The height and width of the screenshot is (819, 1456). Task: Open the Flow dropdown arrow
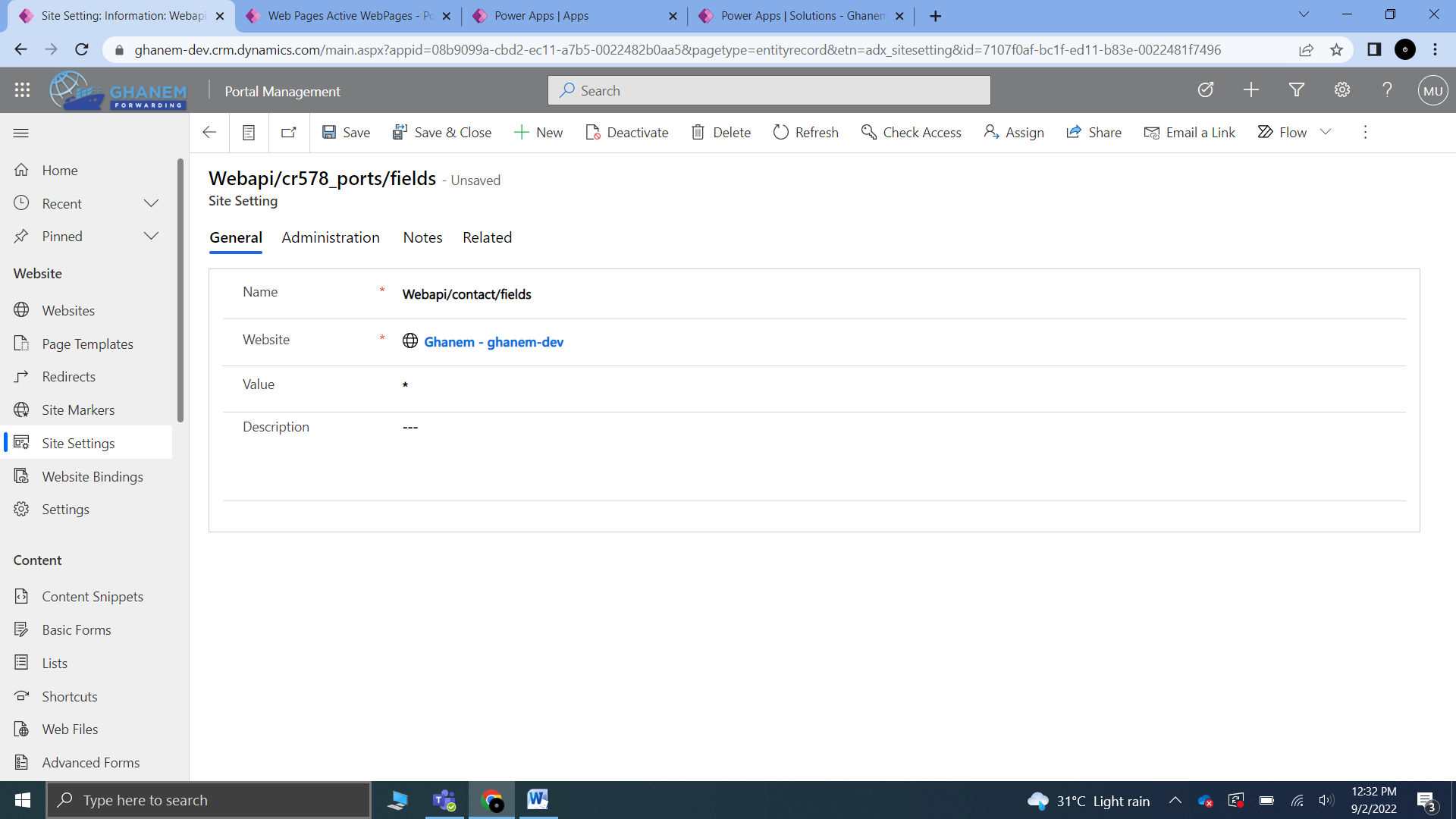tap(1326, 132)
